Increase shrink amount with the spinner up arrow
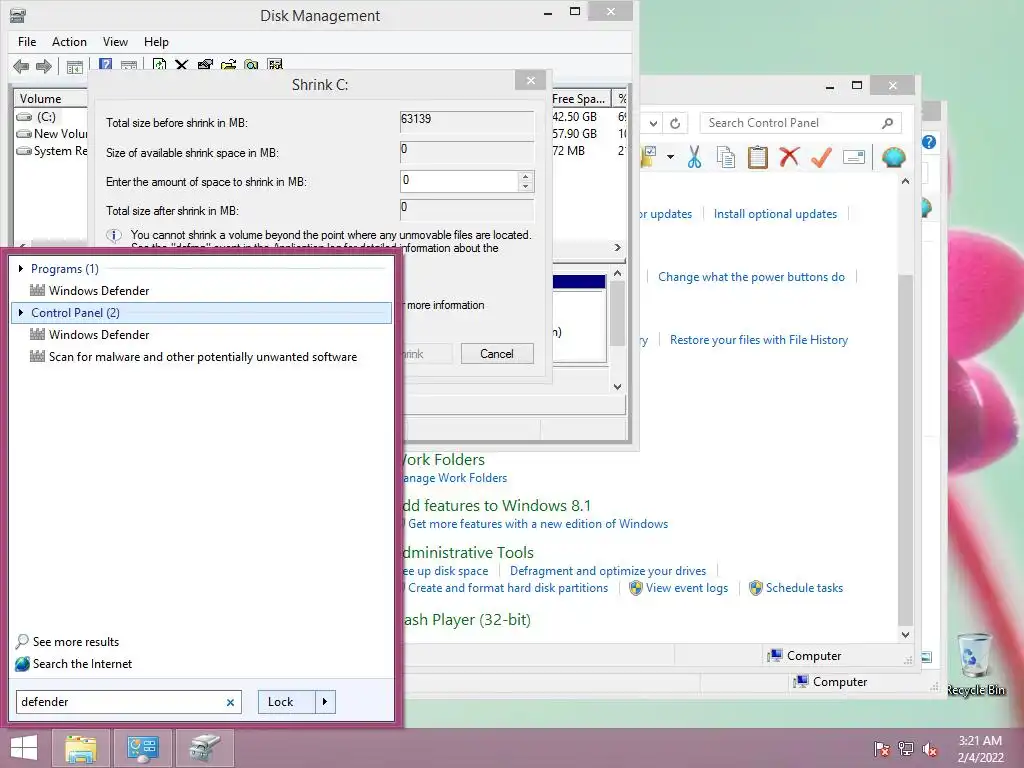The image size is (1024, 768). (526, 176)
